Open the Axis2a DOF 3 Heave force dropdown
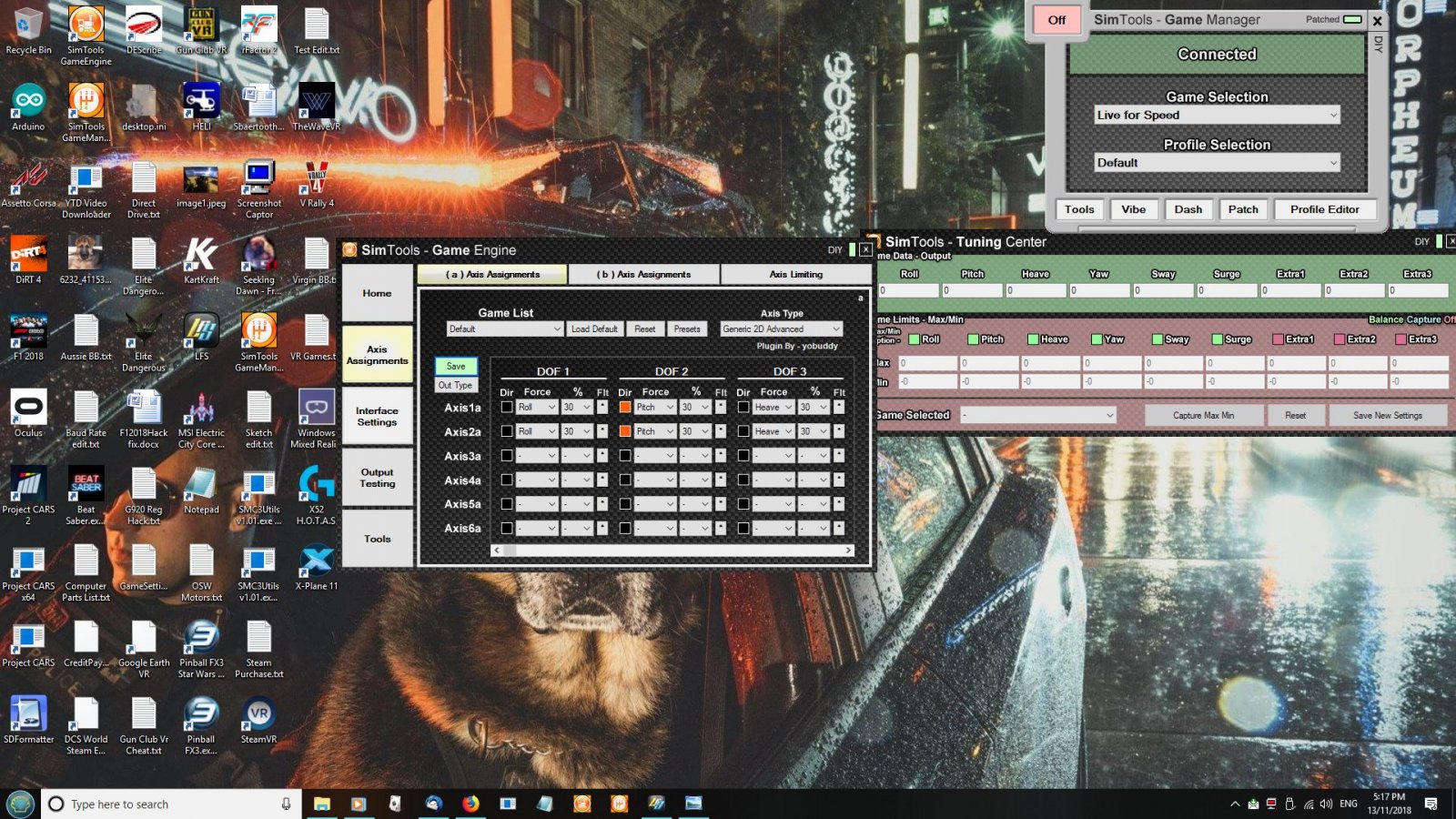The image size is (1456, 819). tap(773, 431)
